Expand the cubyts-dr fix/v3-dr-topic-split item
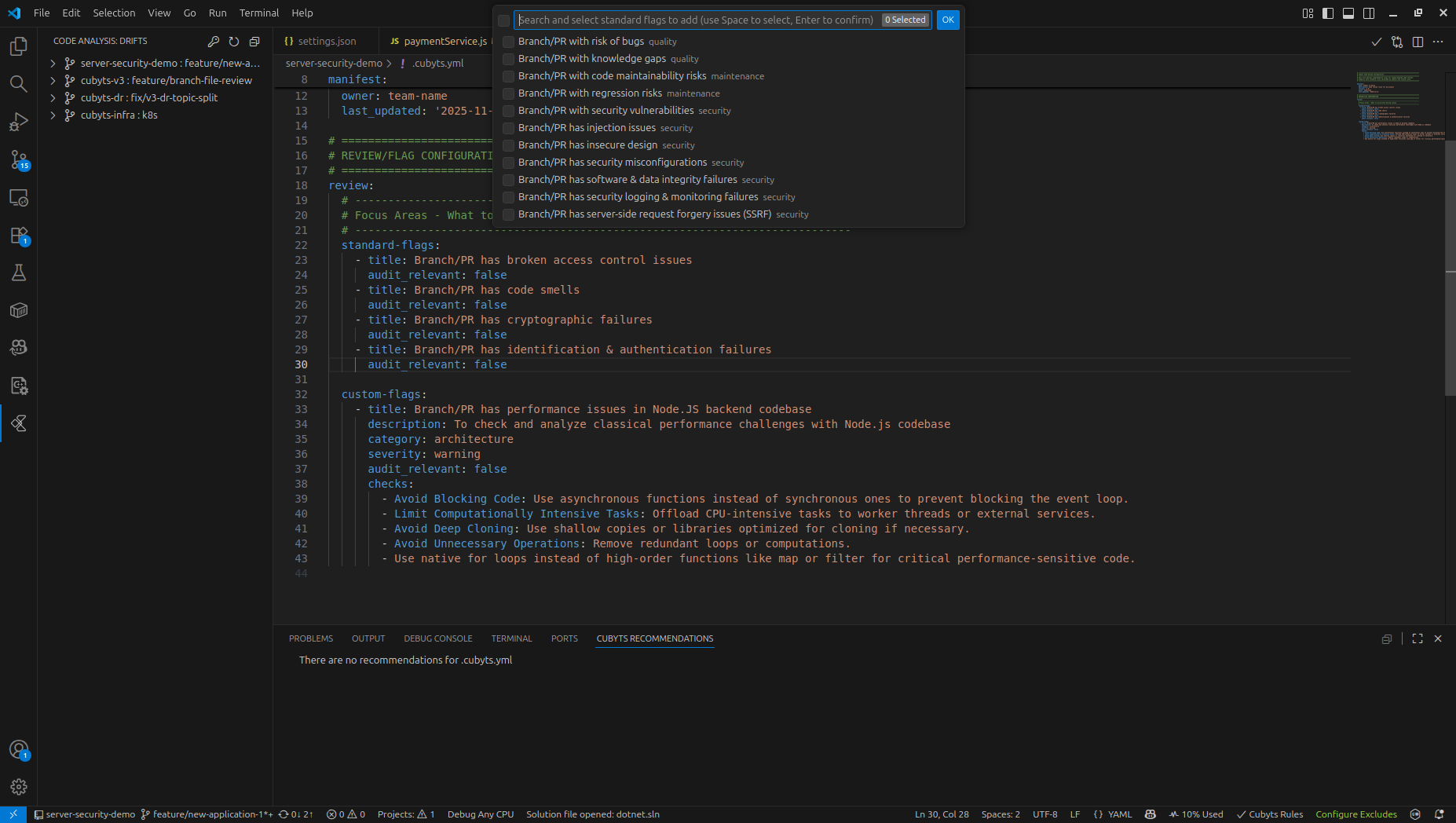This screenshot has height=823, width=1456. [53, 98]
